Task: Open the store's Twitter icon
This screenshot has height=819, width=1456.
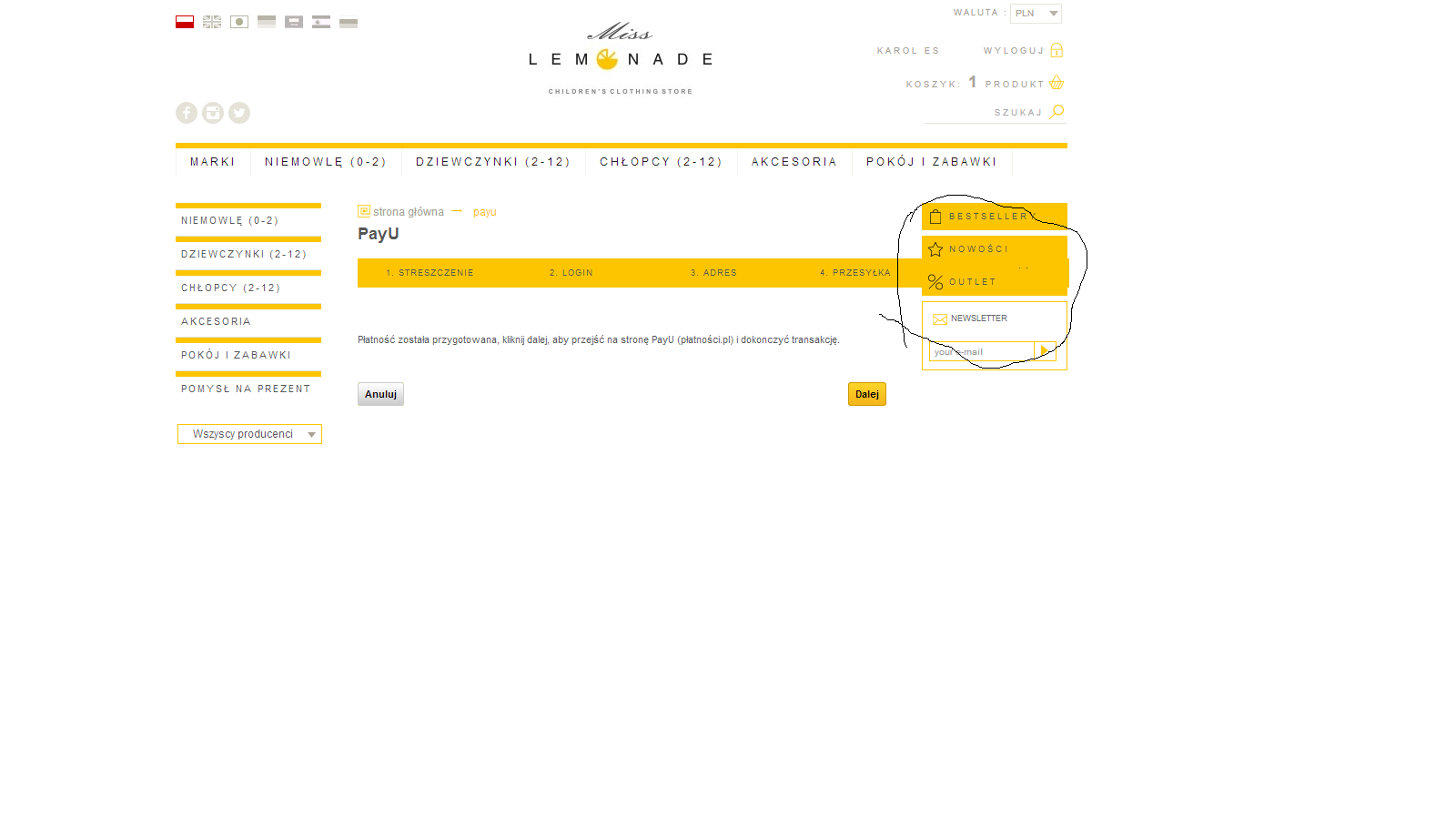Action: point(239,113)
